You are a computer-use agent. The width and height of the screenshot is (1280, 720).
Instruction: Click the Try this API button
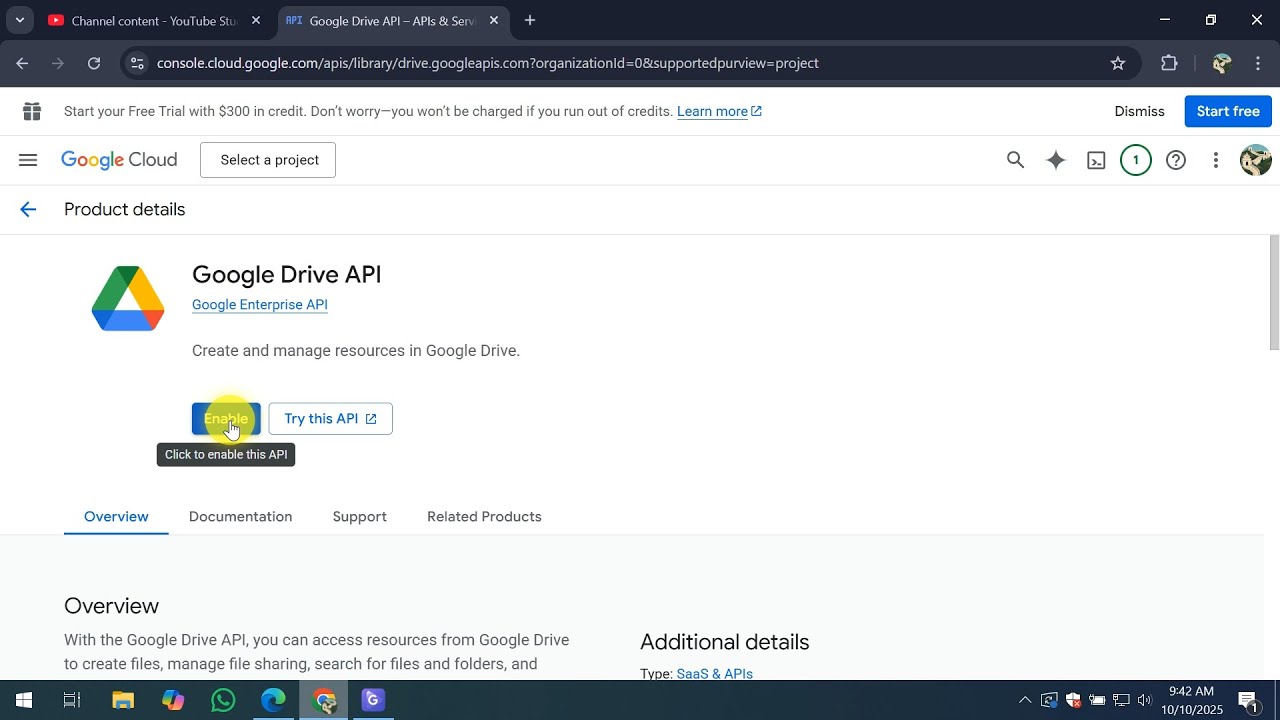click(330, 419)
